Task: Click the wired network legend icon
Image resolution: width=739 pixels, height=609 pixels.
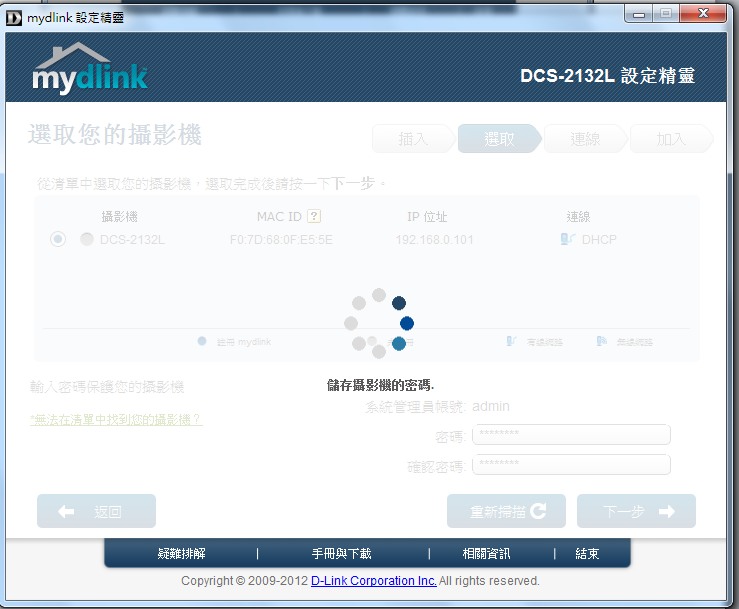Action: [511, 341]
